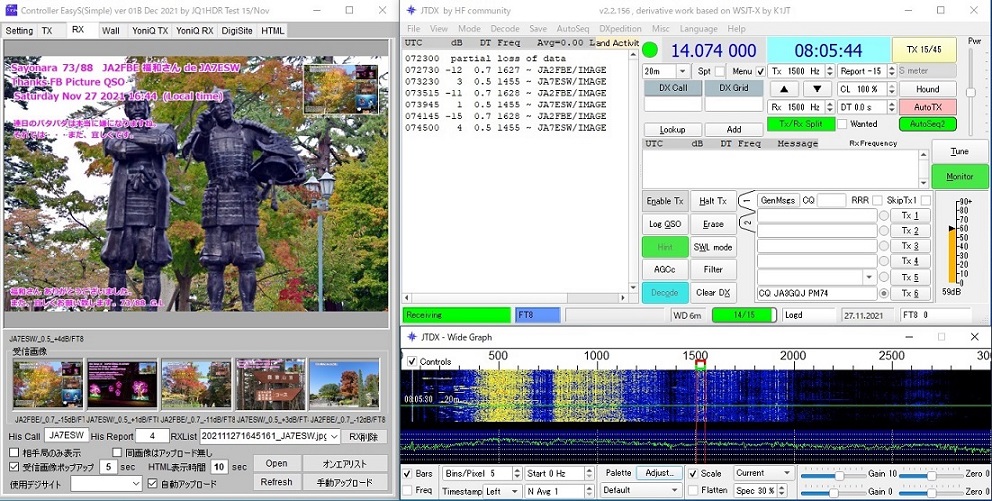Click the Refresh button in Controller

[276, 482]
